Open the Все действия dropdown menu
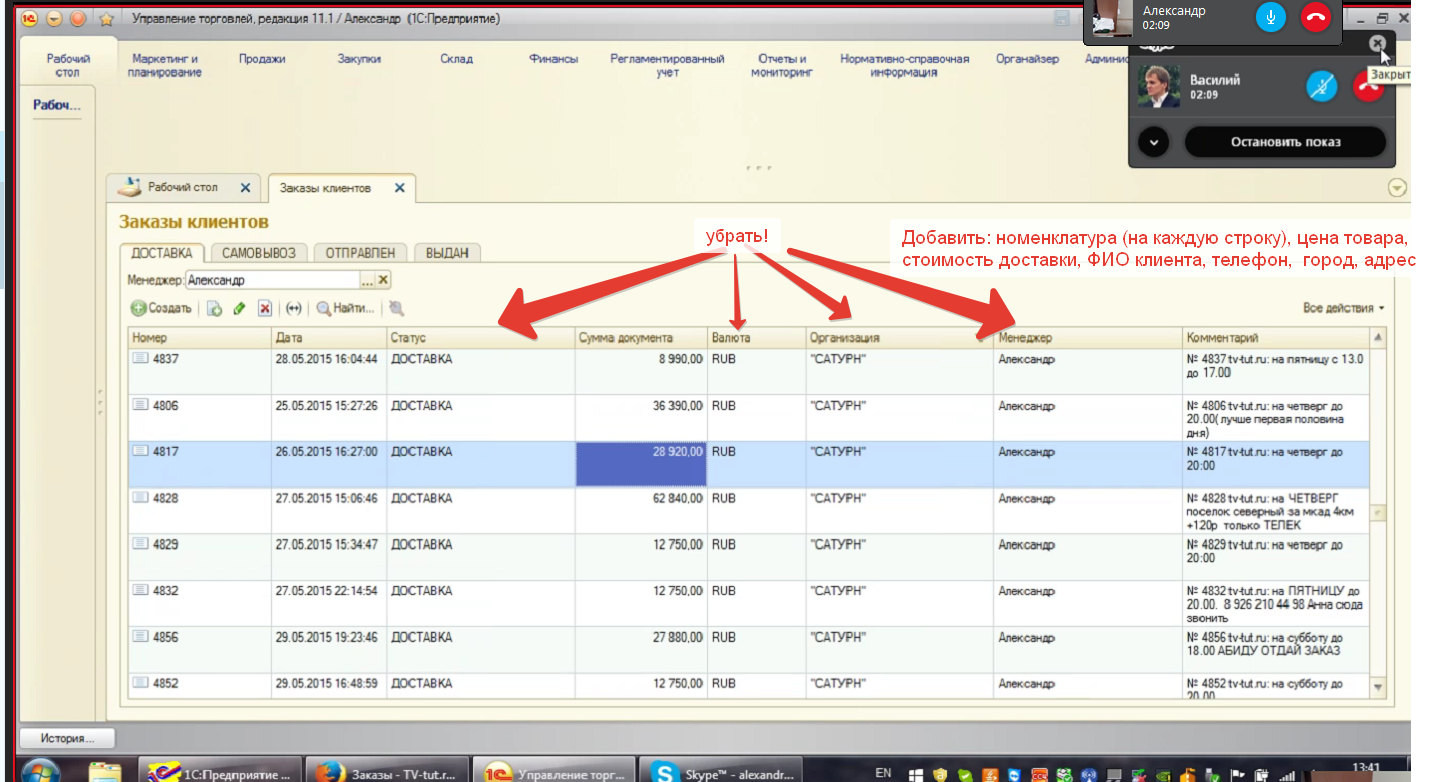The height and width of the screenshot is (782, 1429). 1343,308
